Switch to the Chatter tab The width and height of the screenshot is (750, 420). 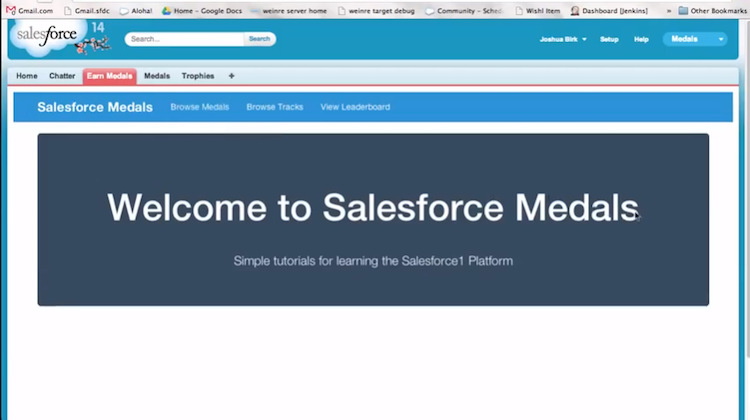click(x=62, y=76)
